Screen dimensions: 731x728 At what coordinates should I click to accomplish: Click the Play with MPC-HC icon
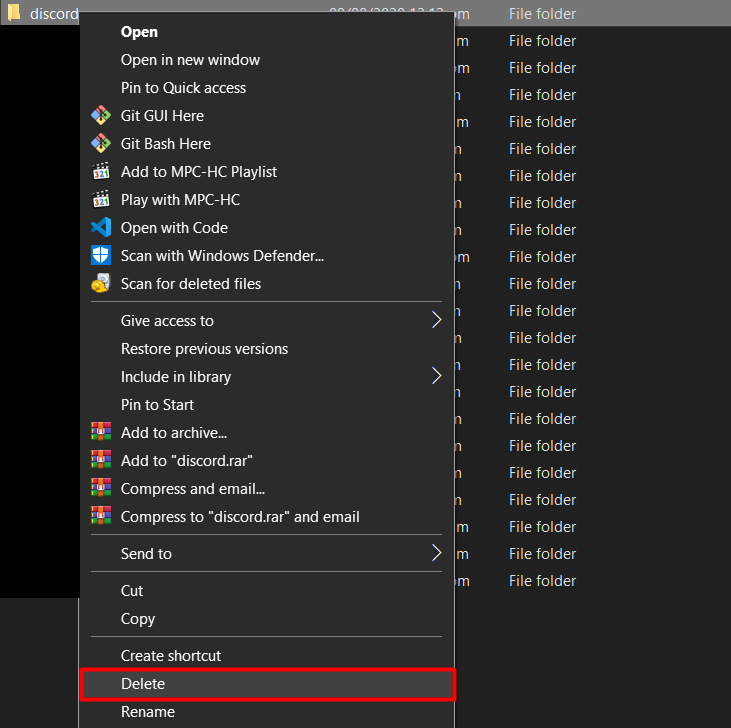tap(101, 200)
